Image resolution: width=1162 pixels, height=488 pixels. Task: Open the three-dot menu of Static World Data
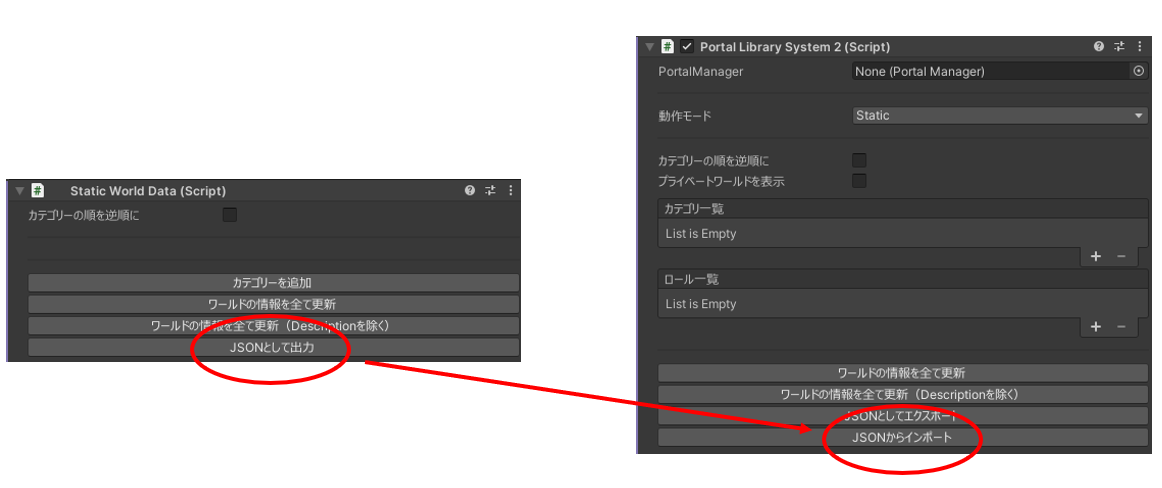[511, 190]
